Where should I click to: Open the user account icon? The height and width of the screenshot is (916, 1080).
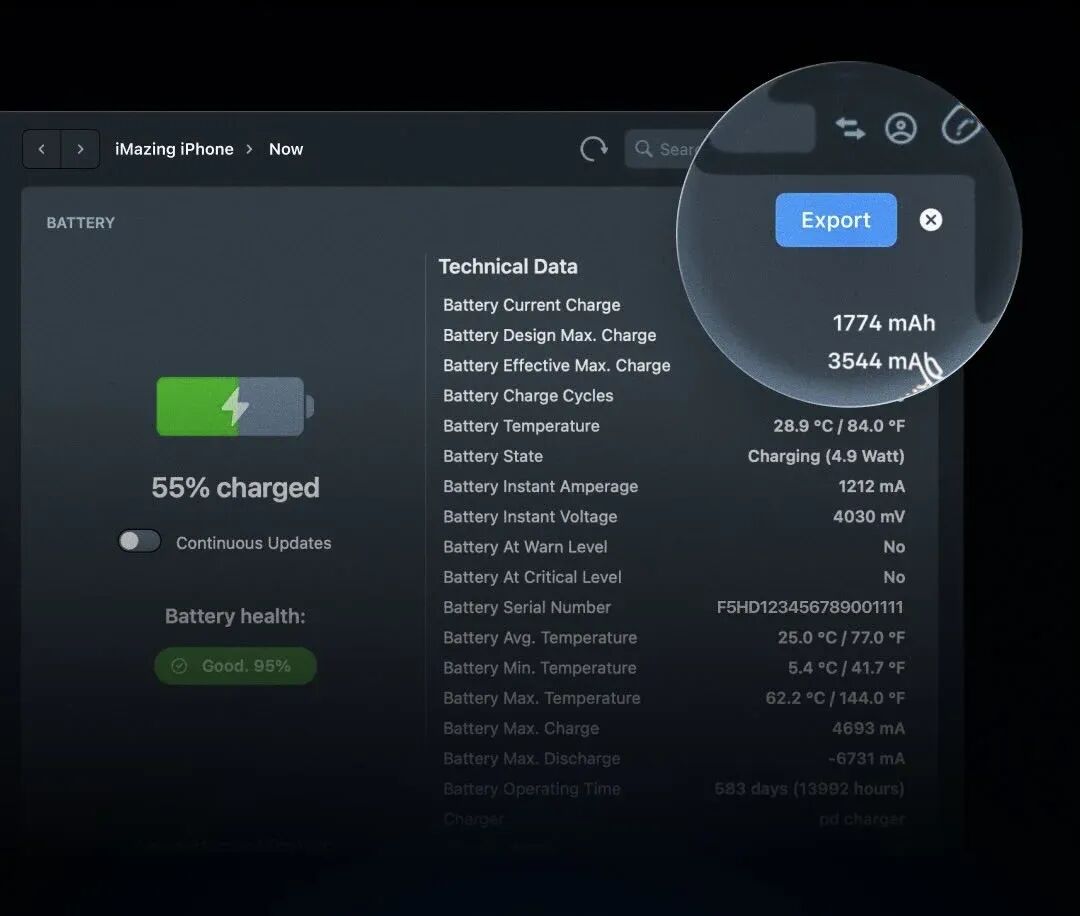[x=901, y=128]
